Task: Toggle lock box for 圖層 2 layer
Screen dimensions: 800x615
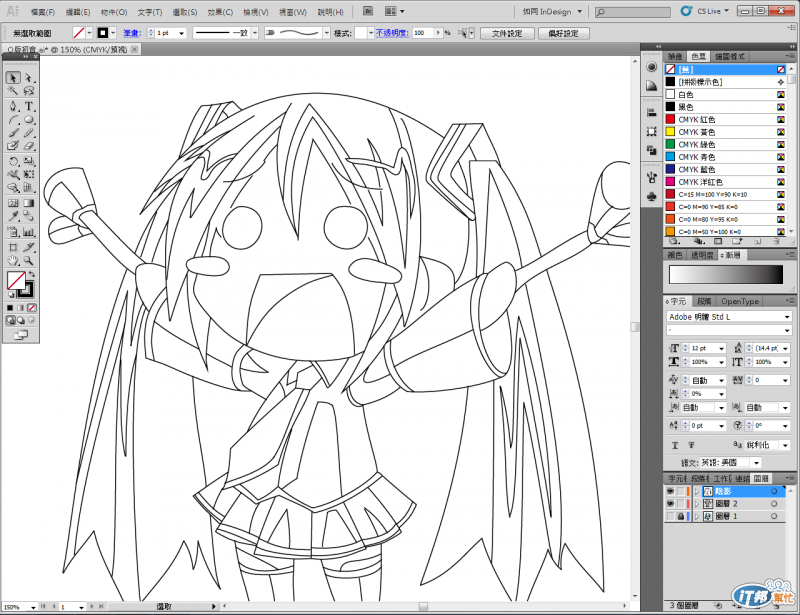Action: (681, 504)
